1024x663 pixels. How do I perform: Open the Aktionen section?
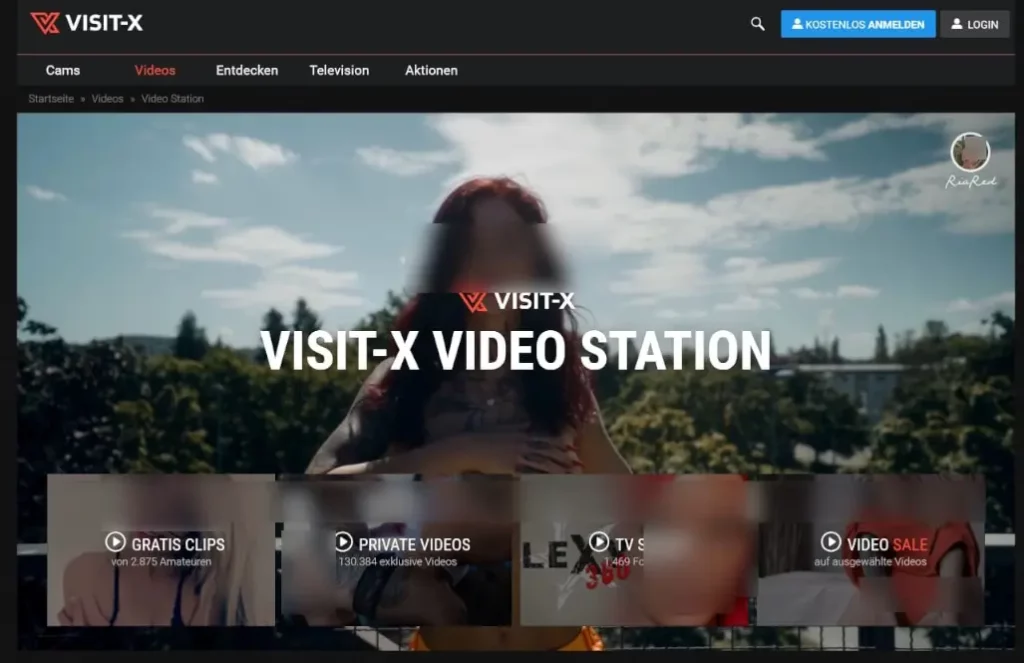click(430, 70)
